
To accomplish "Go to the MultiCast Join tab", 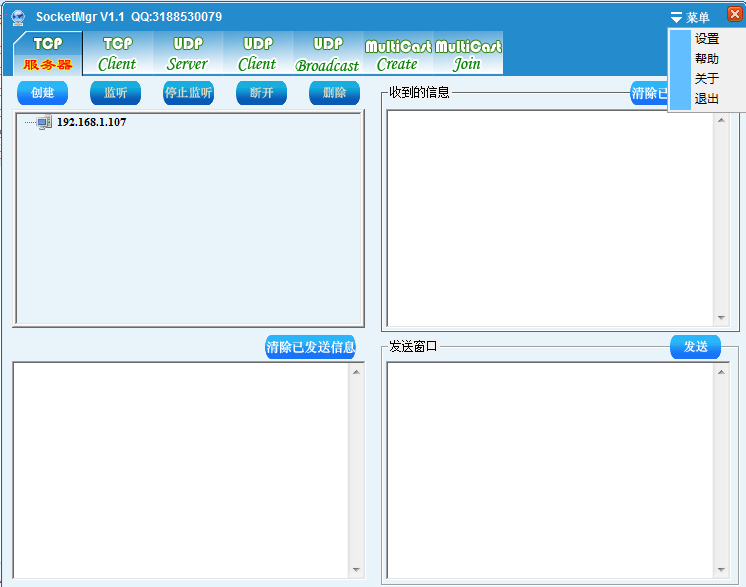I will pyautogui.click(x=467, y=54).
